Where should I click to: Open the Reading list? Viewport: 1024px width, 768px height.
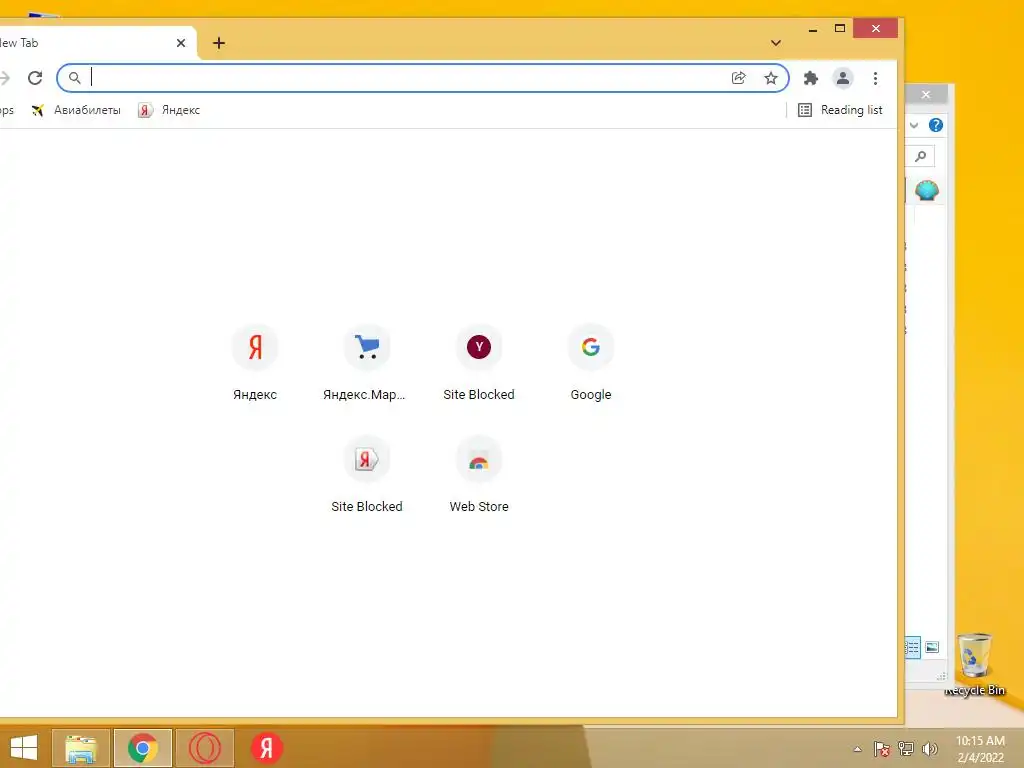(x=840, y=110)
